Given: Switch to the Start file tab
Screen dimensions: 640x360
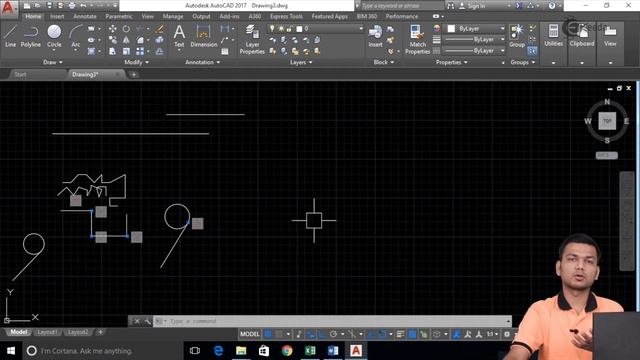Looking at the screenshot, I should click(20, 74).
